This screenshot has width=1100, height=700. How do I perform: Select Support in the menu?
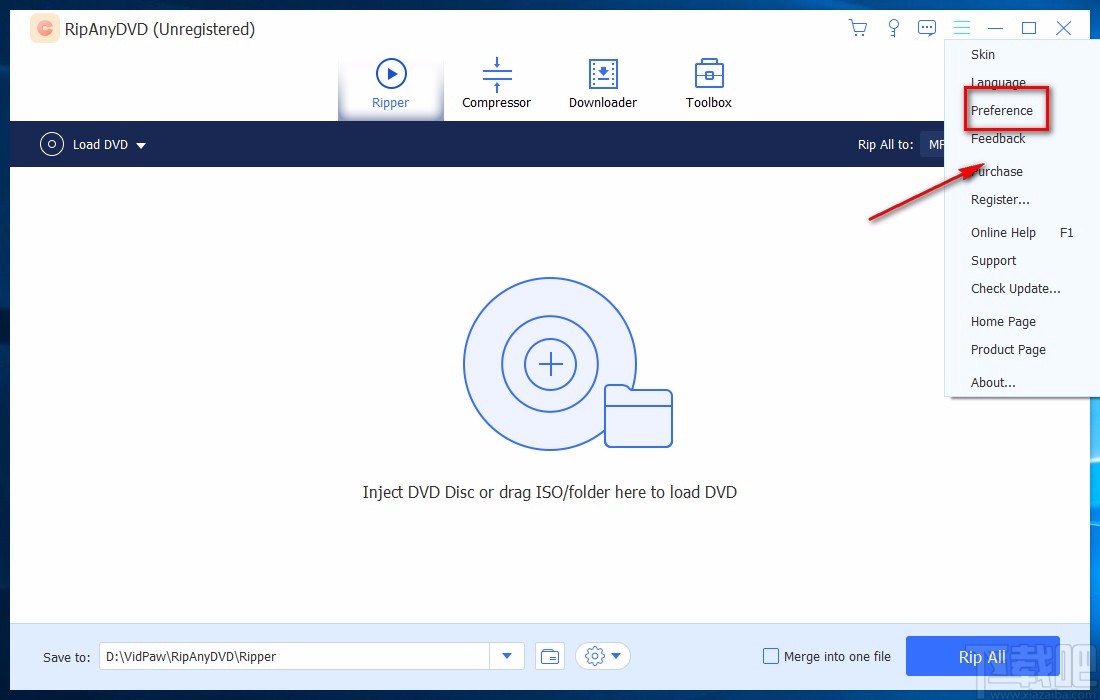tap(993, 261)
